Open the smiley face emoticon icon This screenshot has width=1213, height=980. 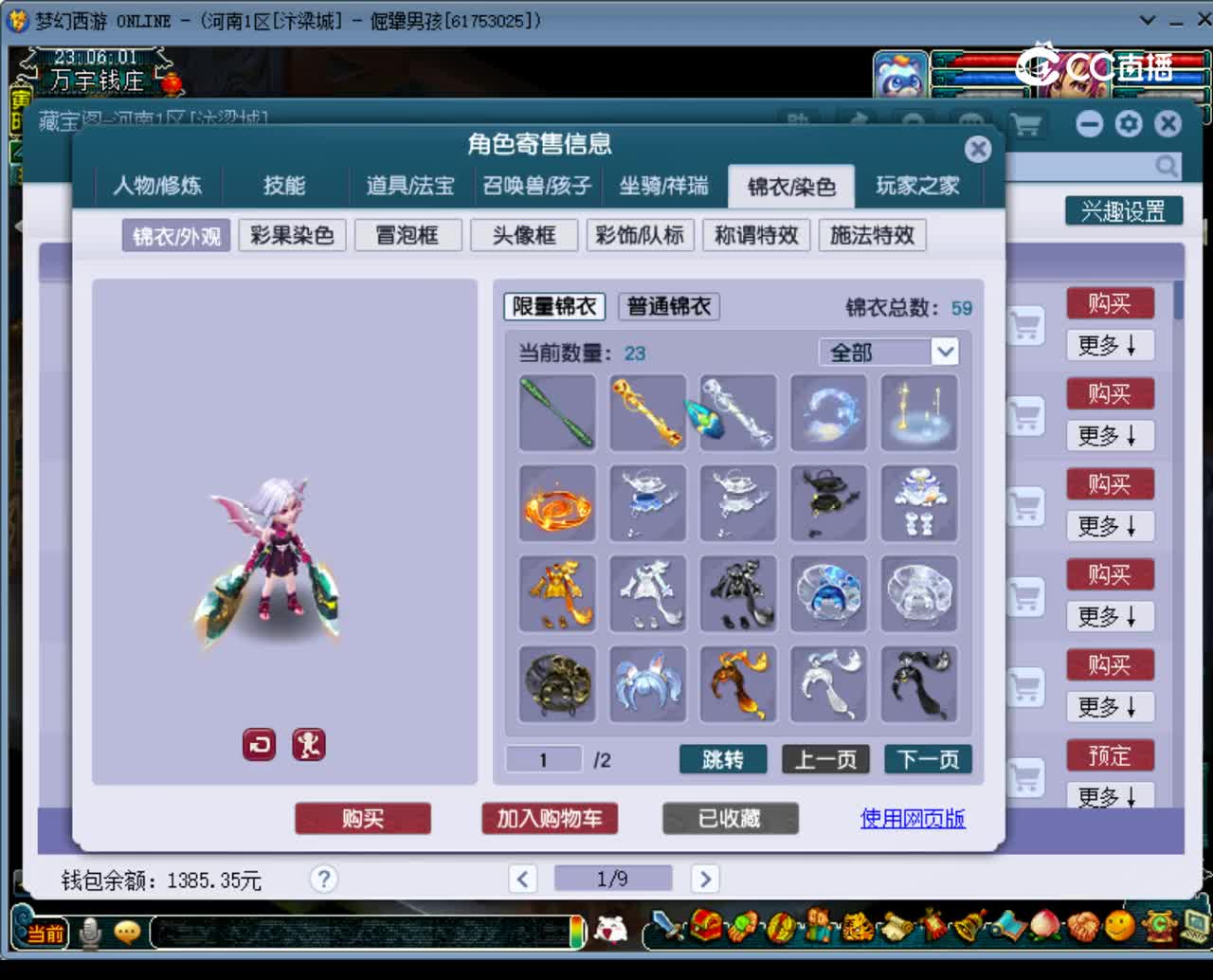click(x=1120, y=926)
